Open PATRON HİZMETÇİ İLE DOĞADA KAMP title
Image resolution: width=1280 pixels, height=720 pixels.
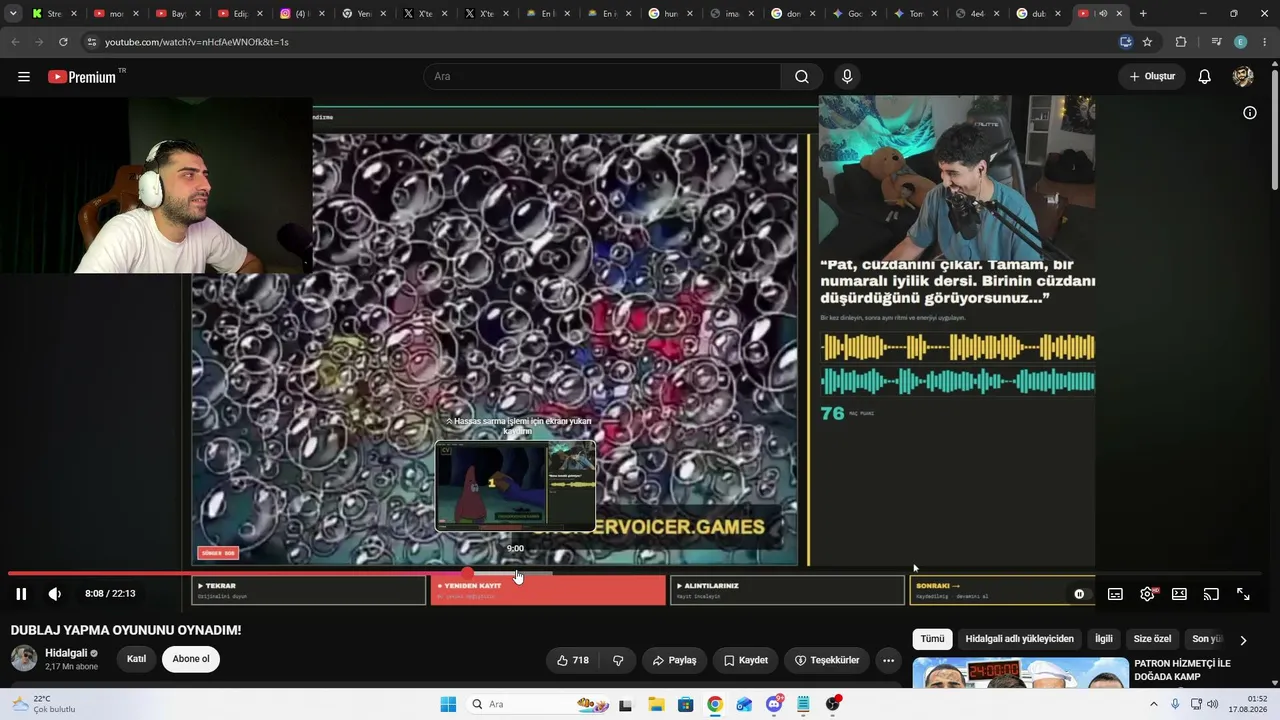(1182, 670)
